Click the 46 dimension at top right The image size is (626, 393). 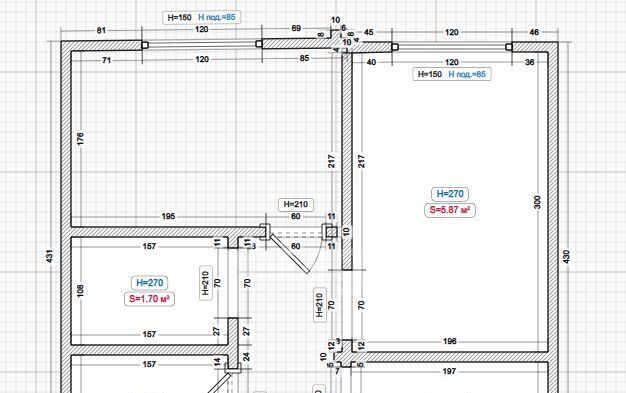[x=534, y=32]
